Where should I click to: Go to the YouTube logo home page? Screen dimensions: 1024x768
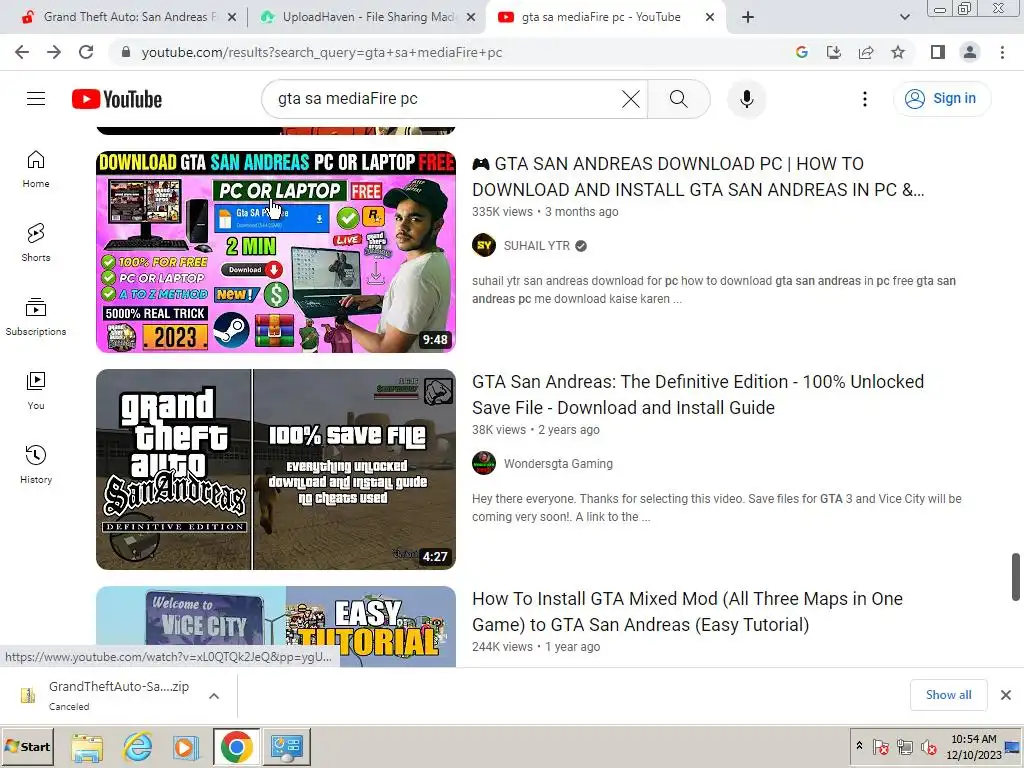point(117,99)
